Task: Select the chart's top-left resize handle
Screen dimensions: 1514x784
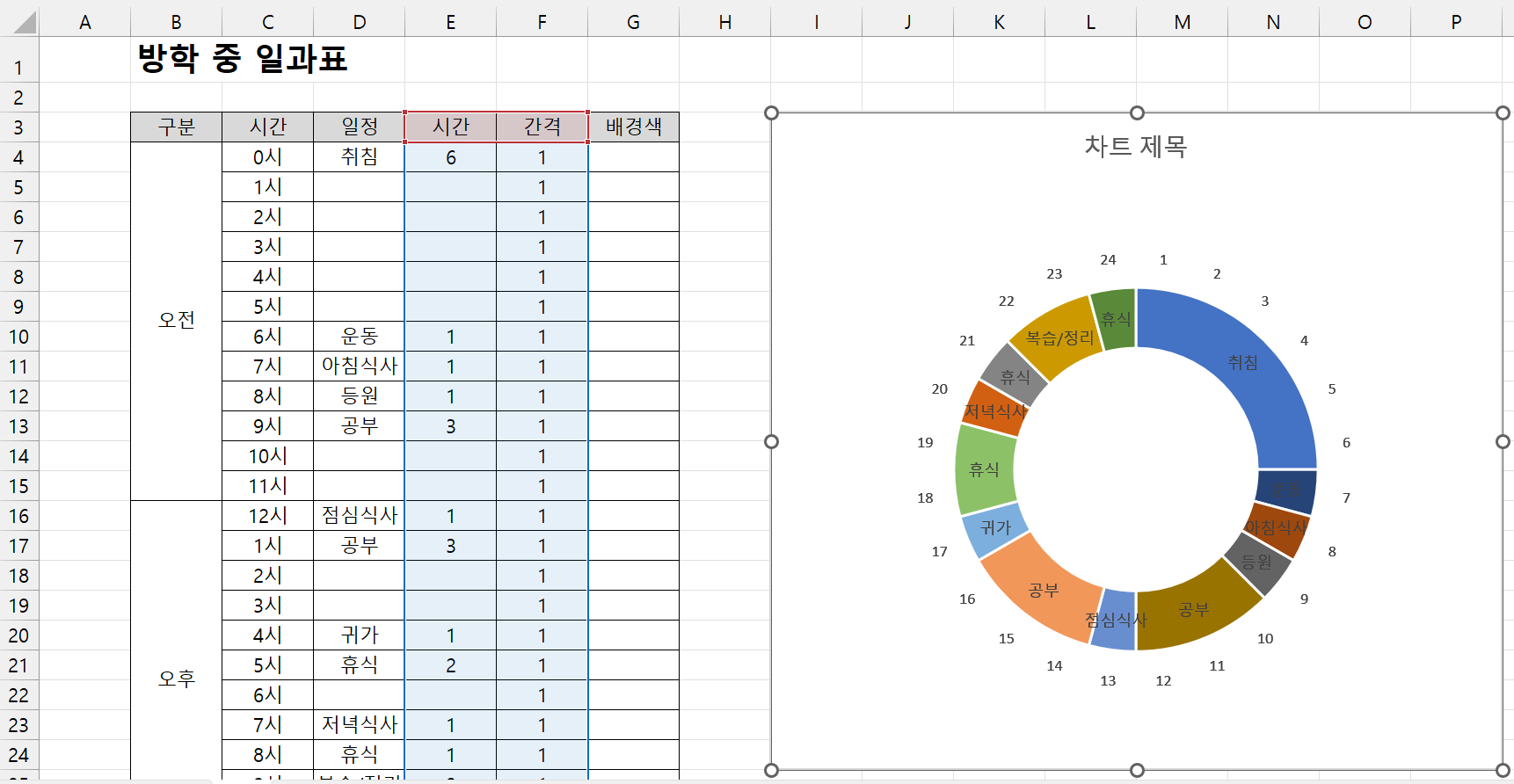Action: click(771, 113)
